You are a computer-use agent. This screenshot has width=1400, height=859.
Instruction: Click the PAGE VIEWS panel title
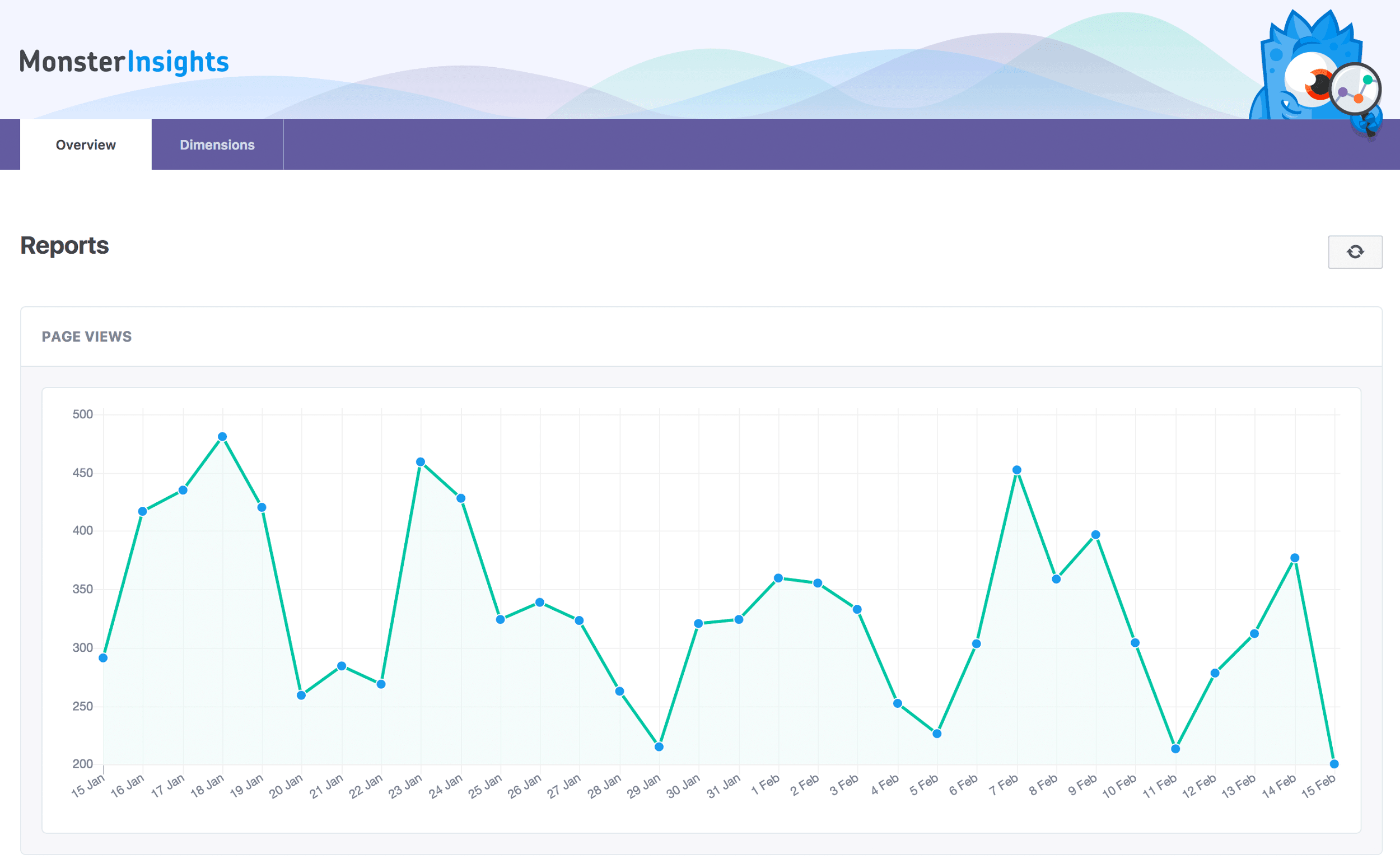tap(86, 337)
